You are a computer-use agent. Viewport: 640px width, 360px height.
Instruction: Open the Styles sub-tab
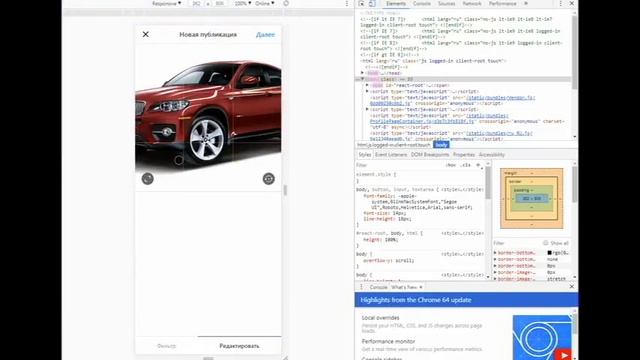[x=365, y=155]
